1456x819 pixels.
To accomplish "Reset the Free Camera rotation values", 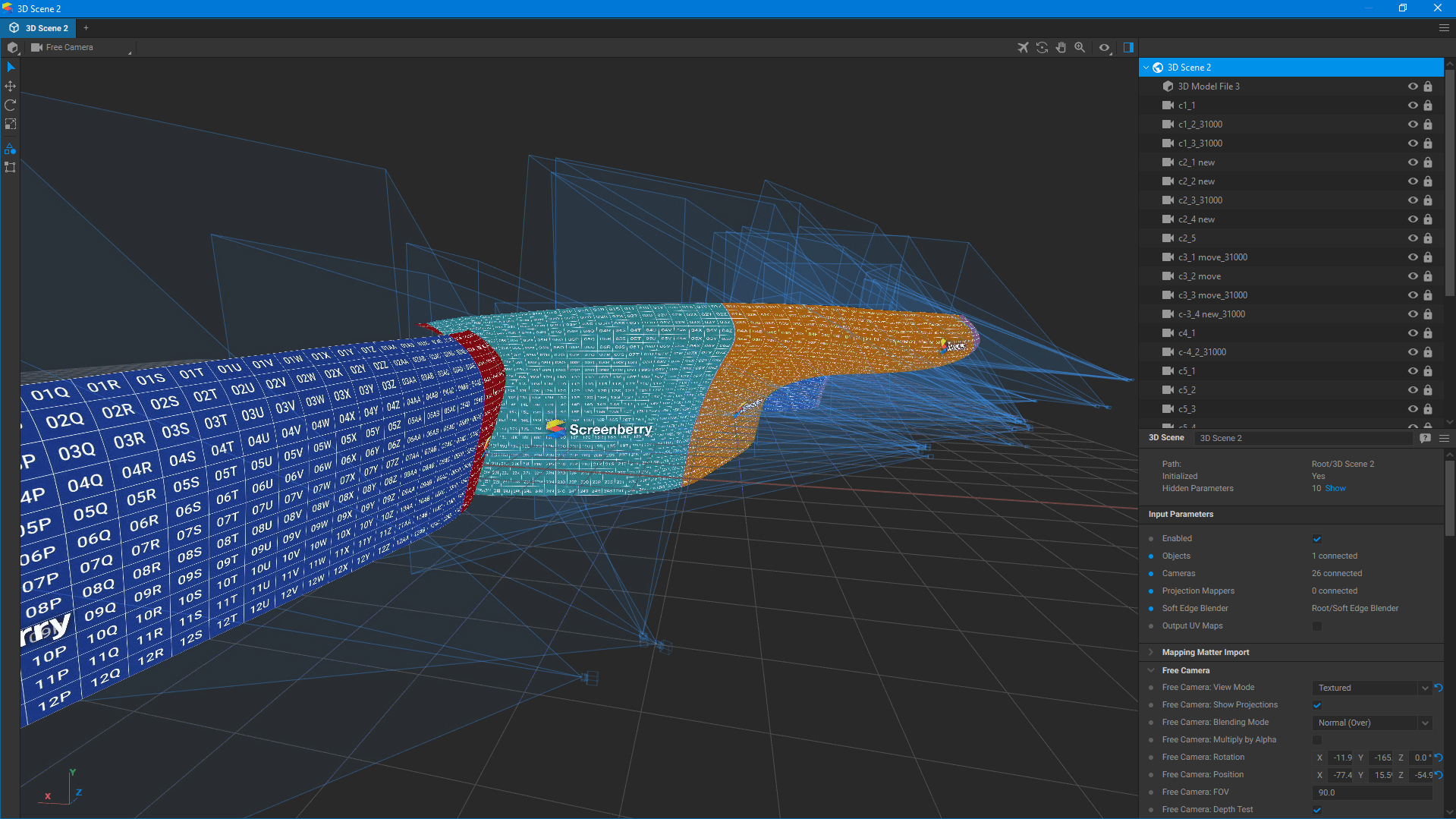I will tap(1439, 758).
